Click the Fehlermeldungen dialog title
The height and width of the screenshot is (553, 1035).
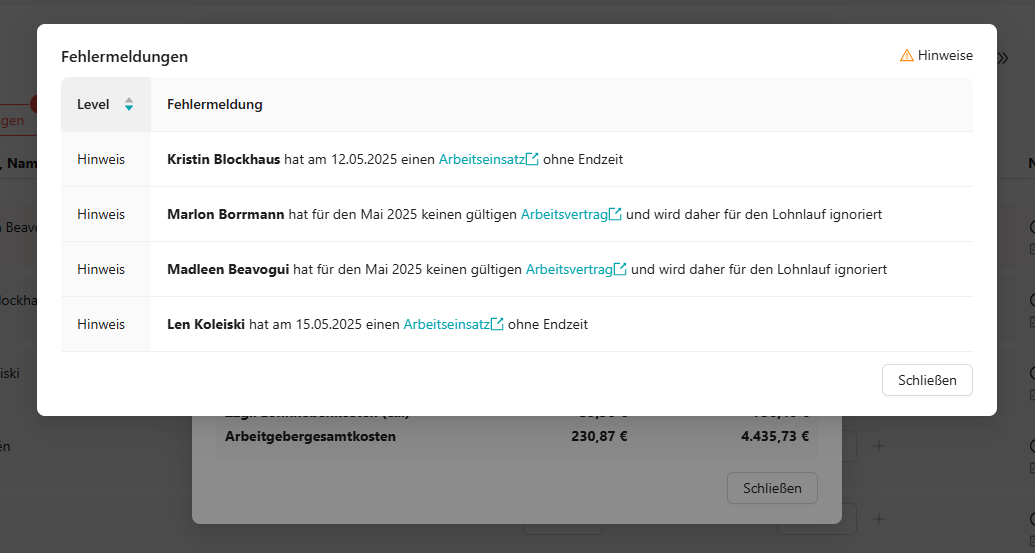tap(124, 57)
